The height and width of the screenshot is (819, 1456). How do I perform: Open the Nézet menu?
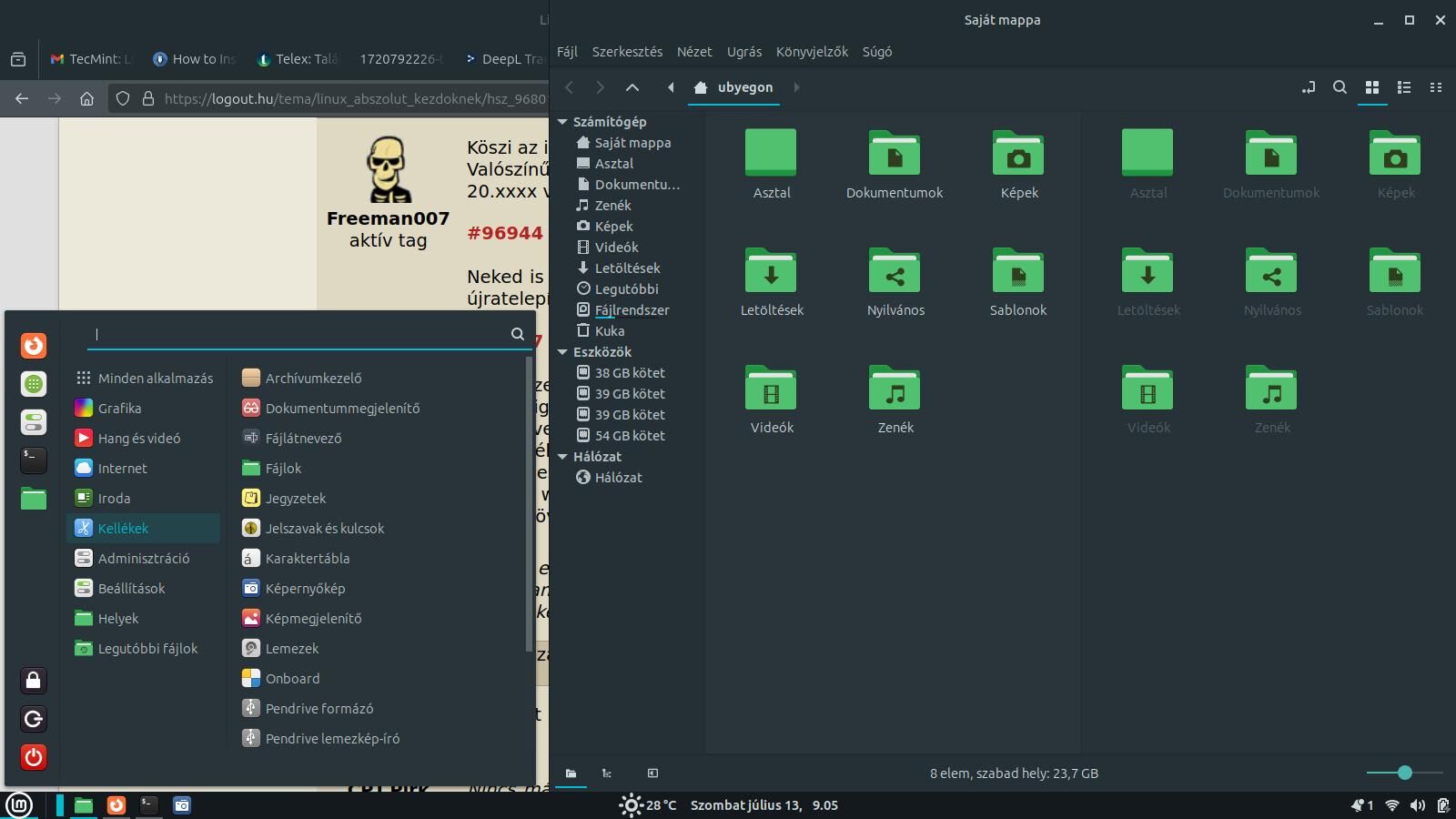point(694,52)
